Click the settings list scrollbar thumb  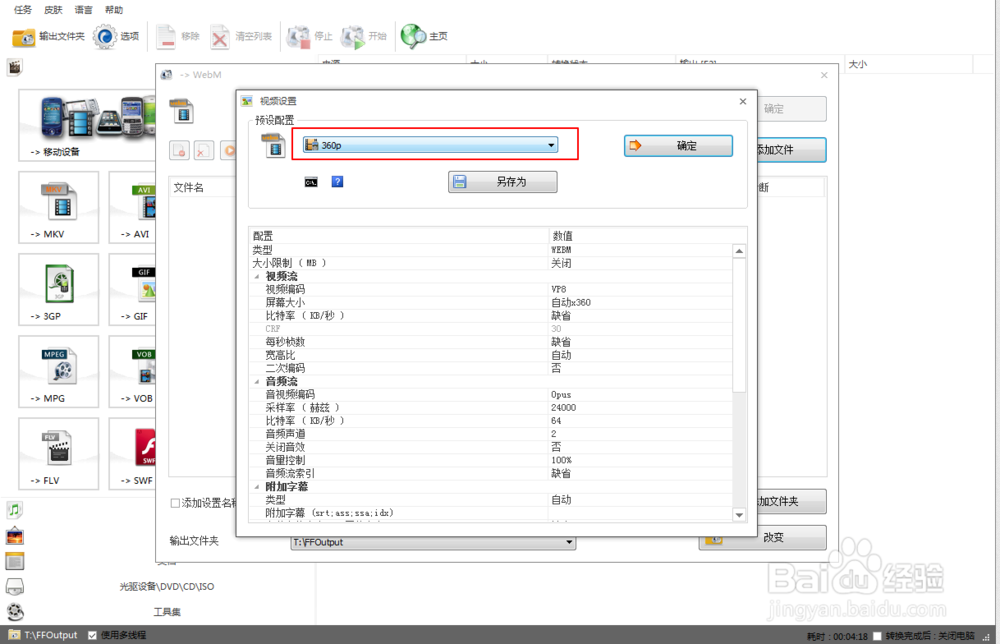(739, 325)
